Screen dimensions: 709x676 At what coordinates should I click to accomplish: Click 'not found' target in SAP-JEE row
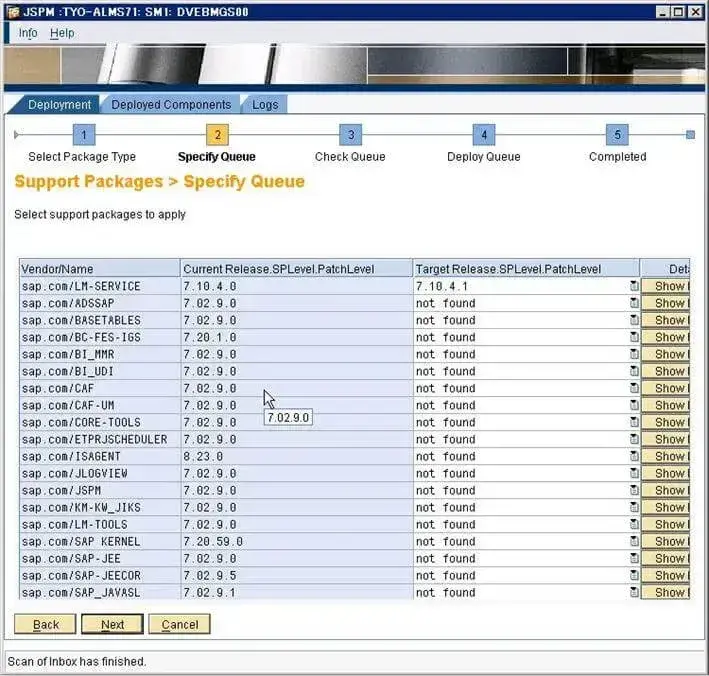click(445, 558)
